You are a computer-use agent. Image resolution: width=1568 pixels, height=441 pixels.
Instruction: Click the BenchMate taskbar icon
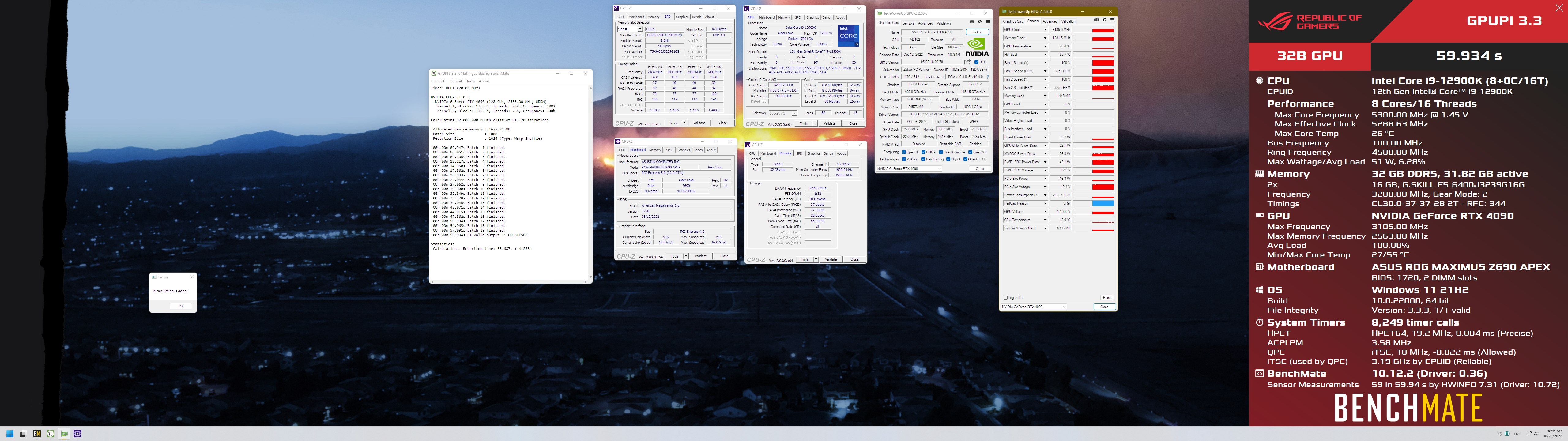pyautogui.click(x=37, y=434)
